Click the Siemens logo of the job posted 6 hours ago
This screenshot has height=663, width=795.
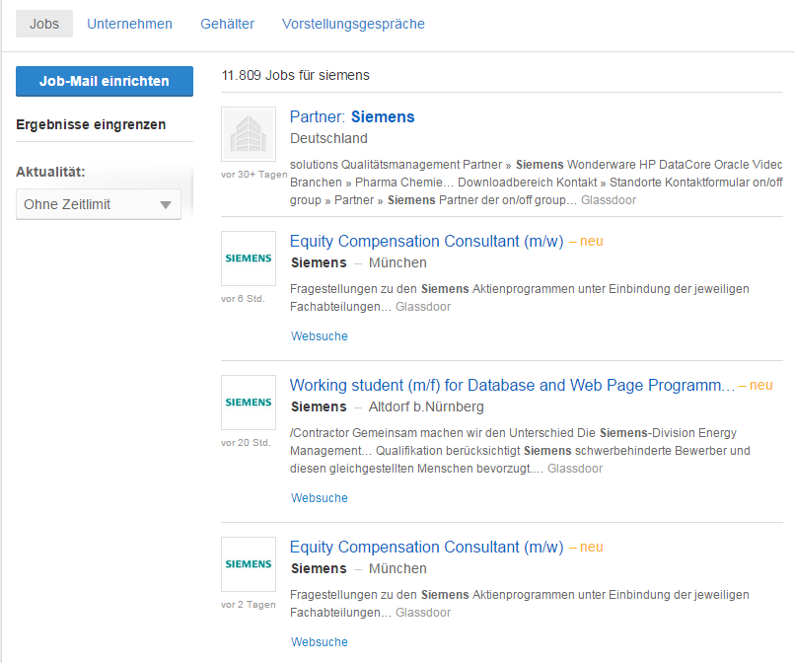pyautogui.click(x=248, y=258)
